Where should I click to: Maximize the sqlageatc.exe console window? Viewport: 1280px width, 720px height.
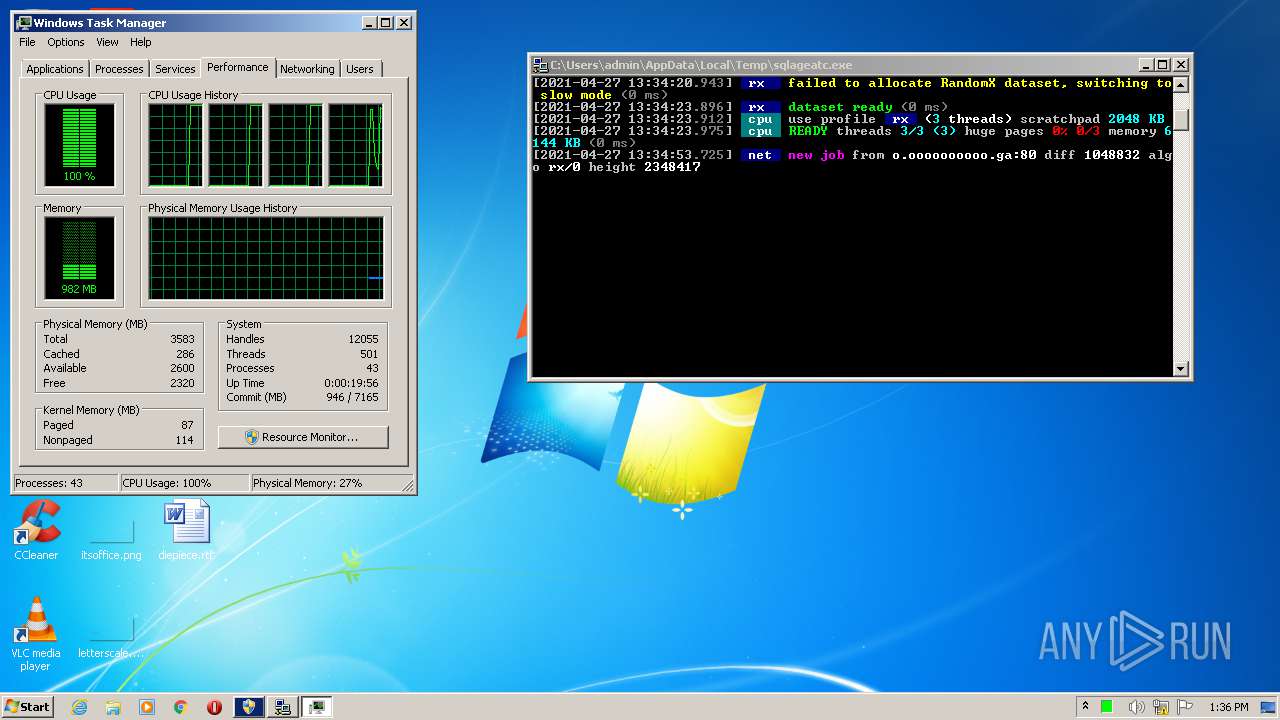(x=1163, y=64)
